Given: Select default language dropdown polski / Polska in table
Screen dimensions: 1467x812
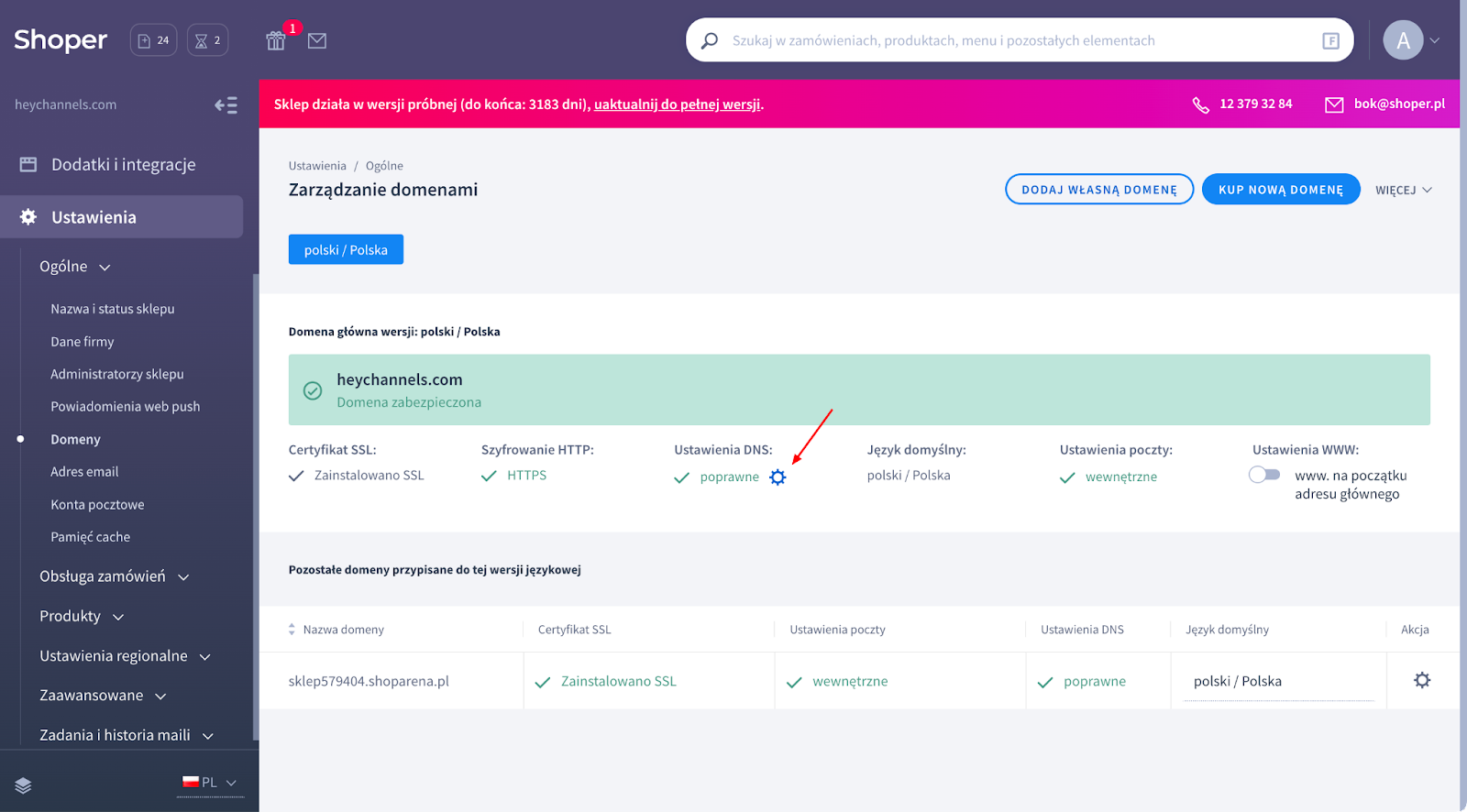Looking at the screenshot, I should [x=1279, y=682].
